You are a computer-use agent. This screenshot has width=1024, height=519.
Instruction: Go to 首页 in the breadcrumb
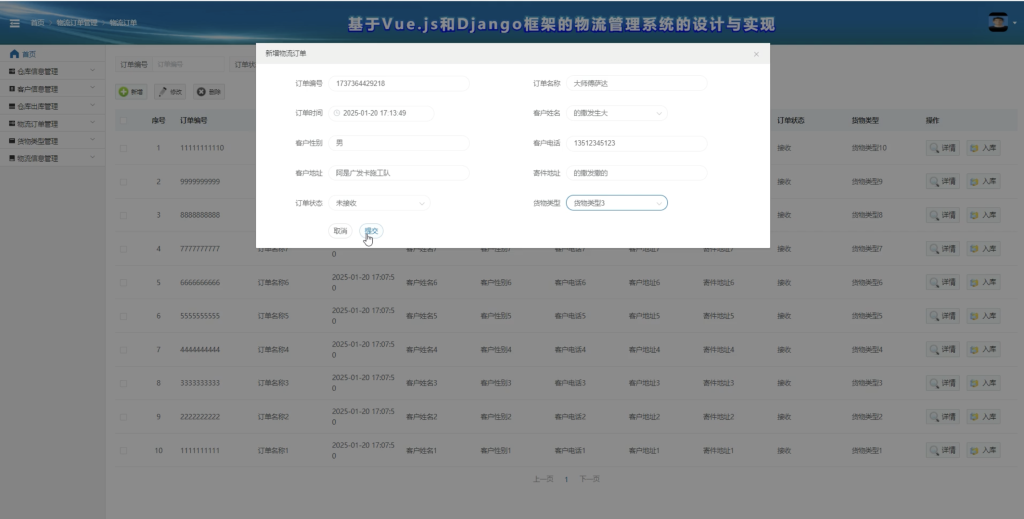tap(37, 23)
